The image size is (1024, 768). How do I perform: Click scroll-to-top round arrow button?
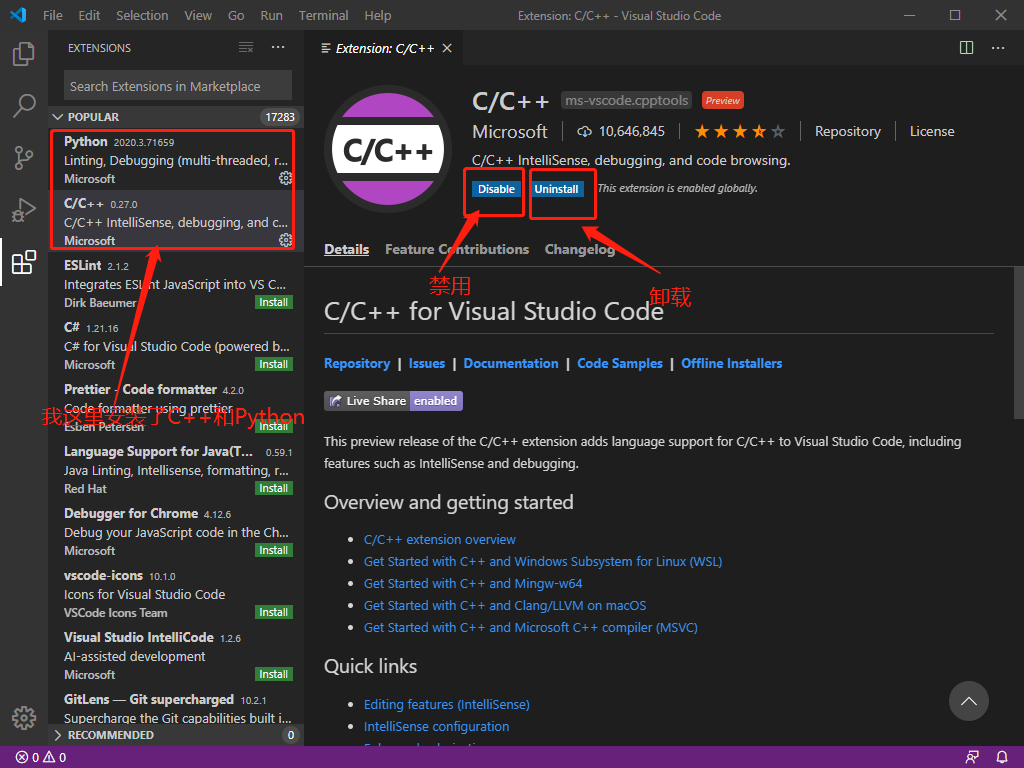click(968, 701)
